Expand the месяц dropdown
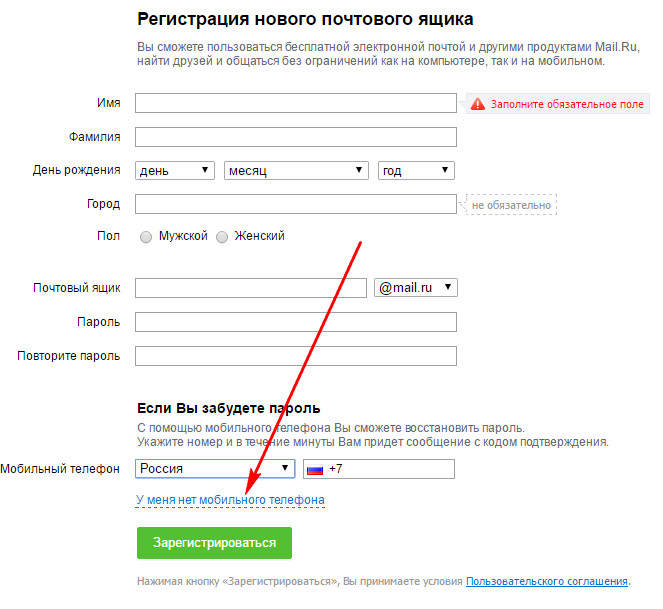 tap(296, 171)
